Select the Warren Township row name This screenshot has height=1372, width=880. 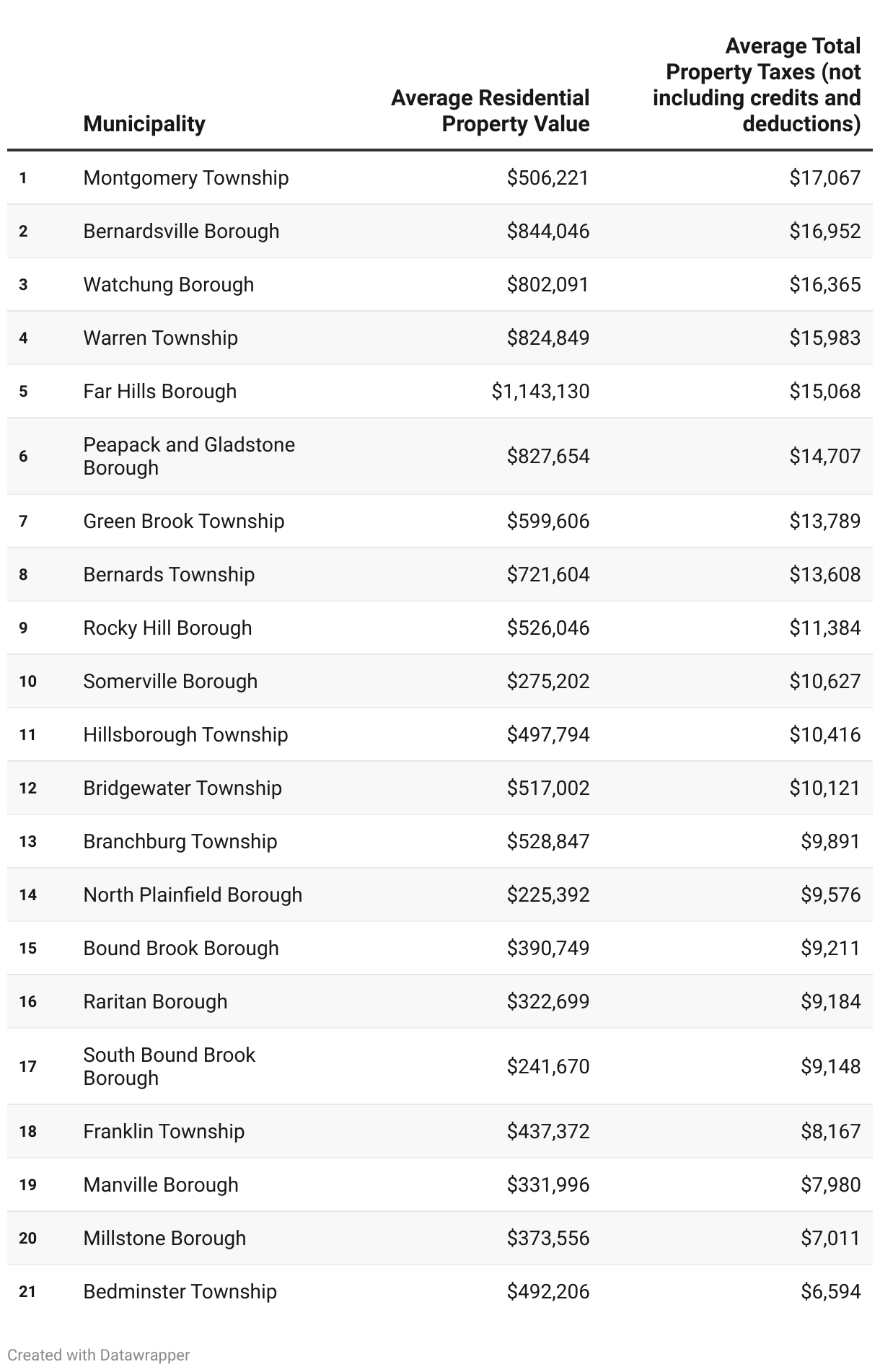click(160, 338)
